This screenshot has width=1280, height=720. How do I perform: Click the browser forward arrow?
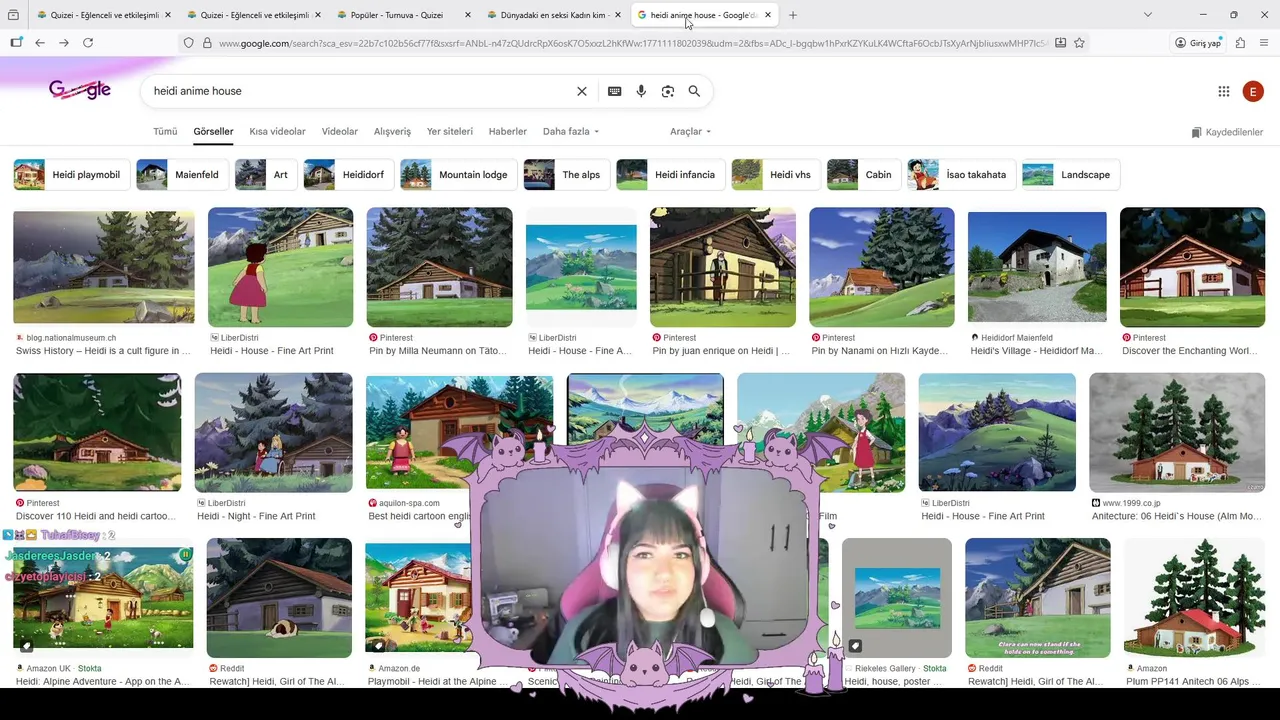(64, 43)
